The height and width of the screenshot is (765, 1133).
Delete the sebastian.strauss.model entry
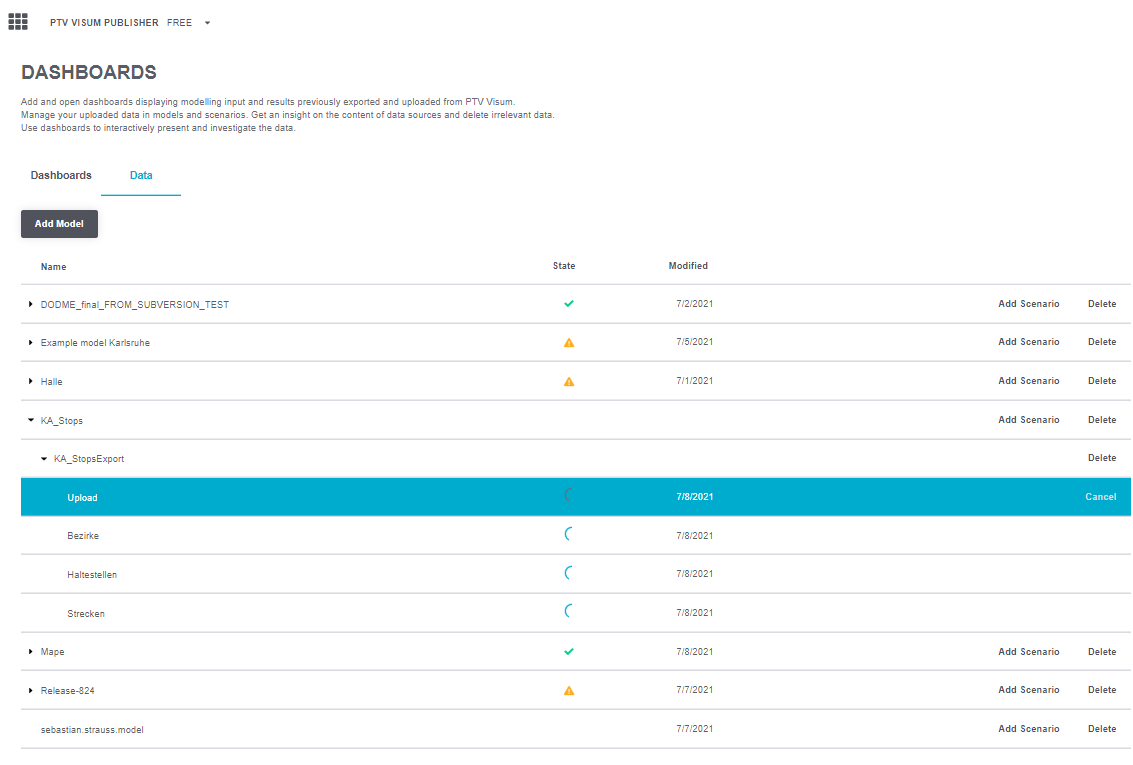tap(1101, 729)
